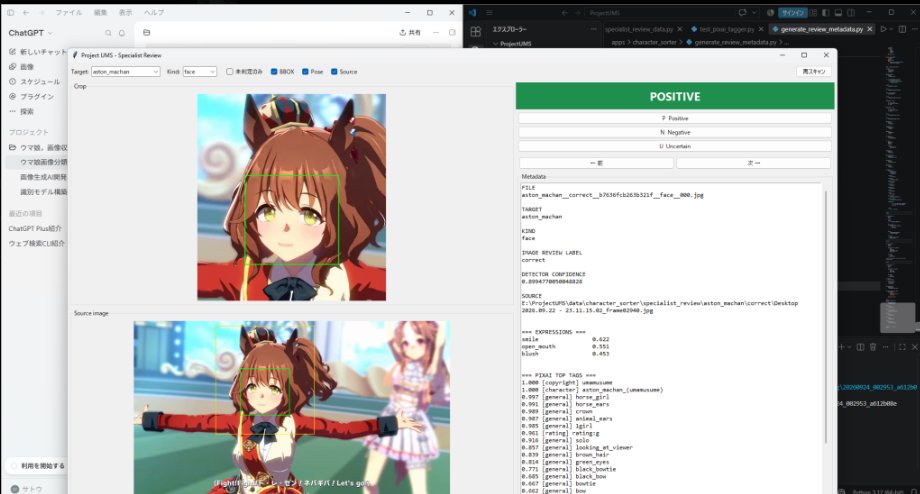Toggle VS Code secondary sidebar layout icon
Image resolution: width=920 pixels, height=494 pixels.
851,12
